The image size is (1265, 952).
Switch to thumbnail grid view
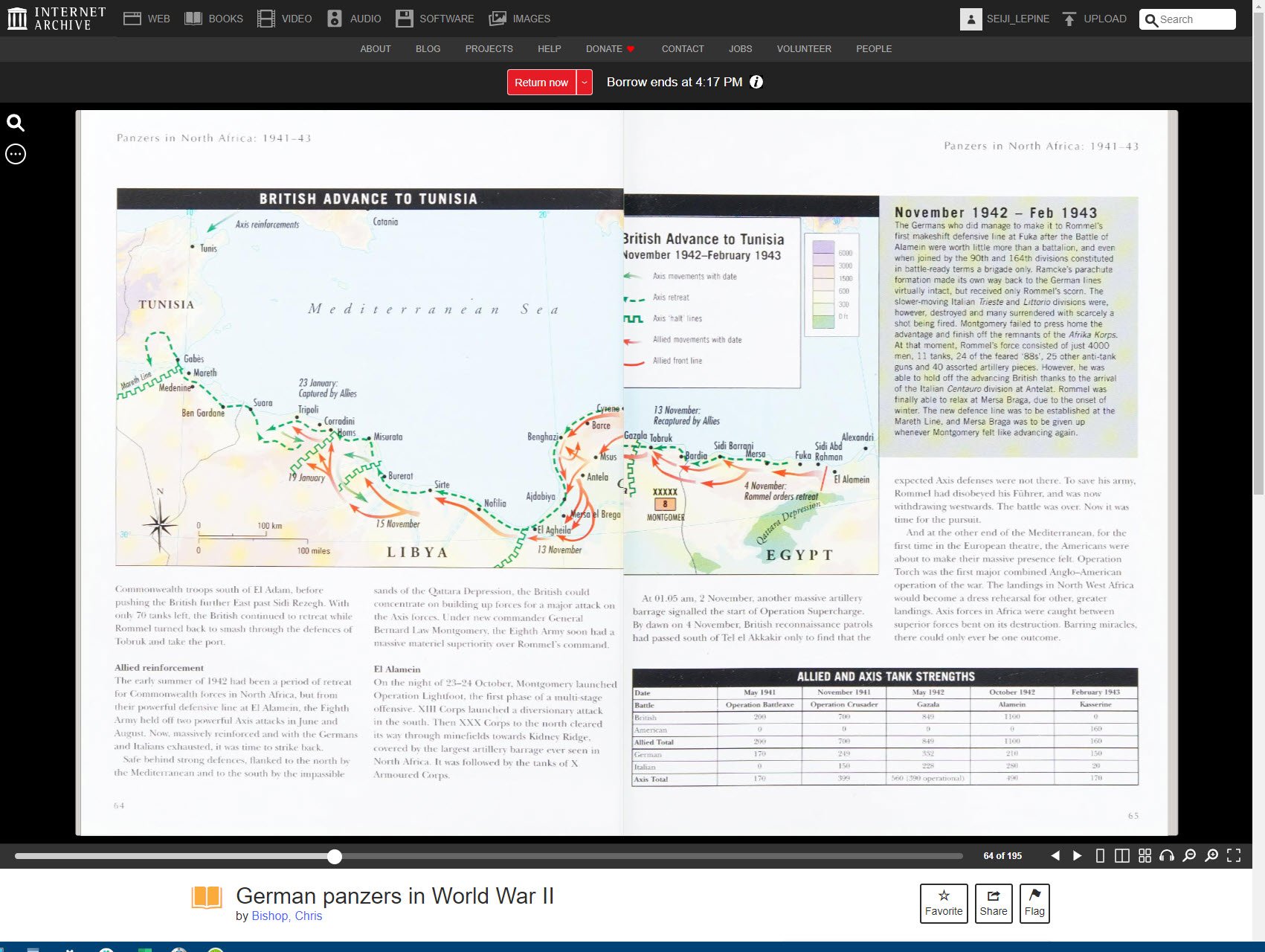click(x=1145, y=856)
